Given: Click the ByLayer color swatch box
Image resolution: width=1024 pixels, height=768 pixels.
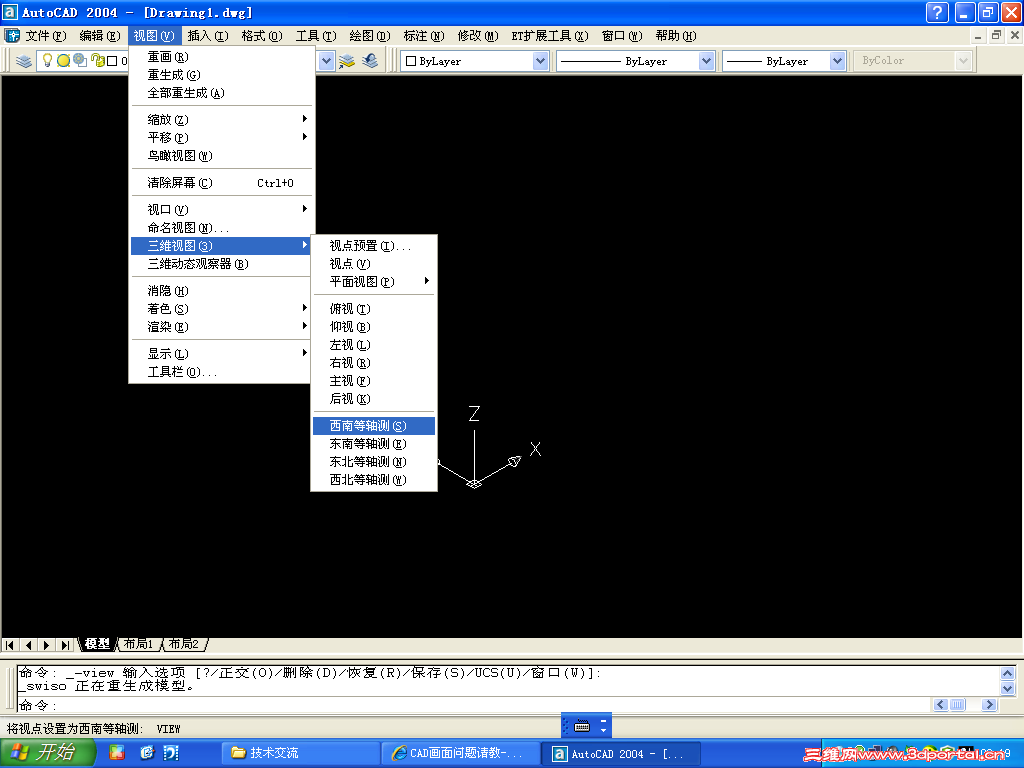Looking at the screenshot, I should pyautogui.click(x=411, y=61).
